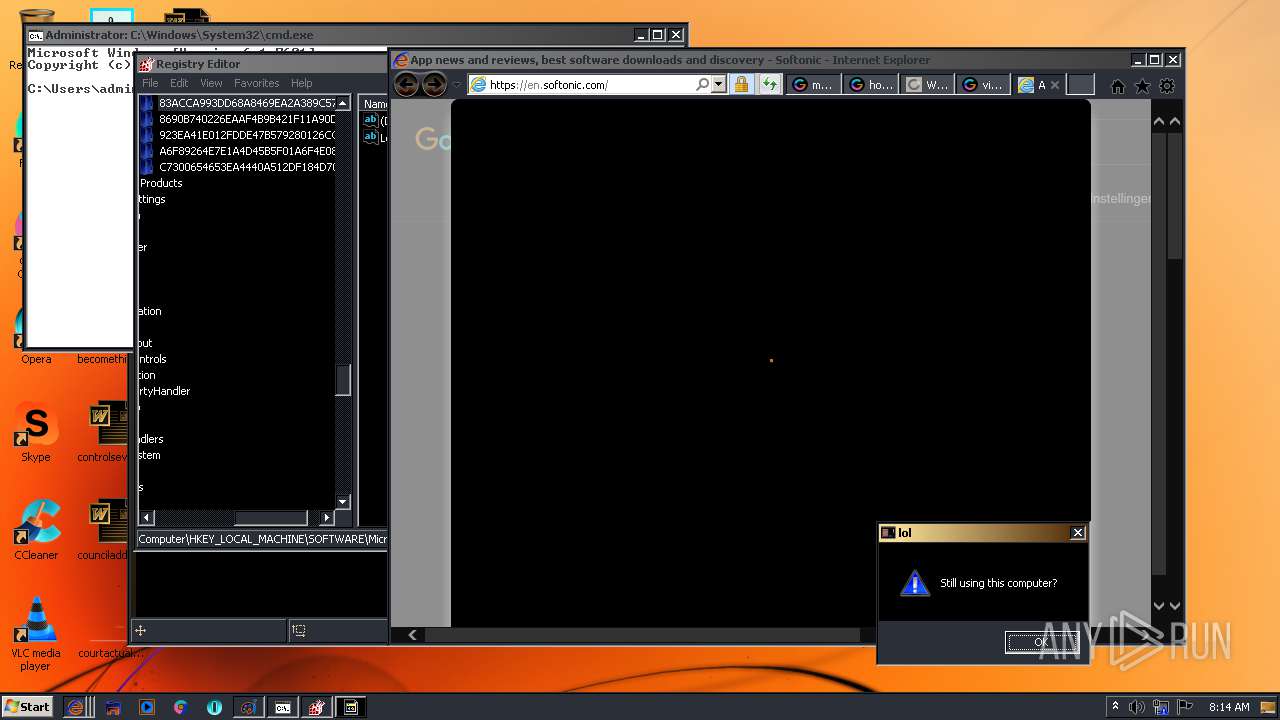The height and width of the screenshot is (720, 1280).
Task: Click OK in the lol dialog
Action: (1041, 642)
